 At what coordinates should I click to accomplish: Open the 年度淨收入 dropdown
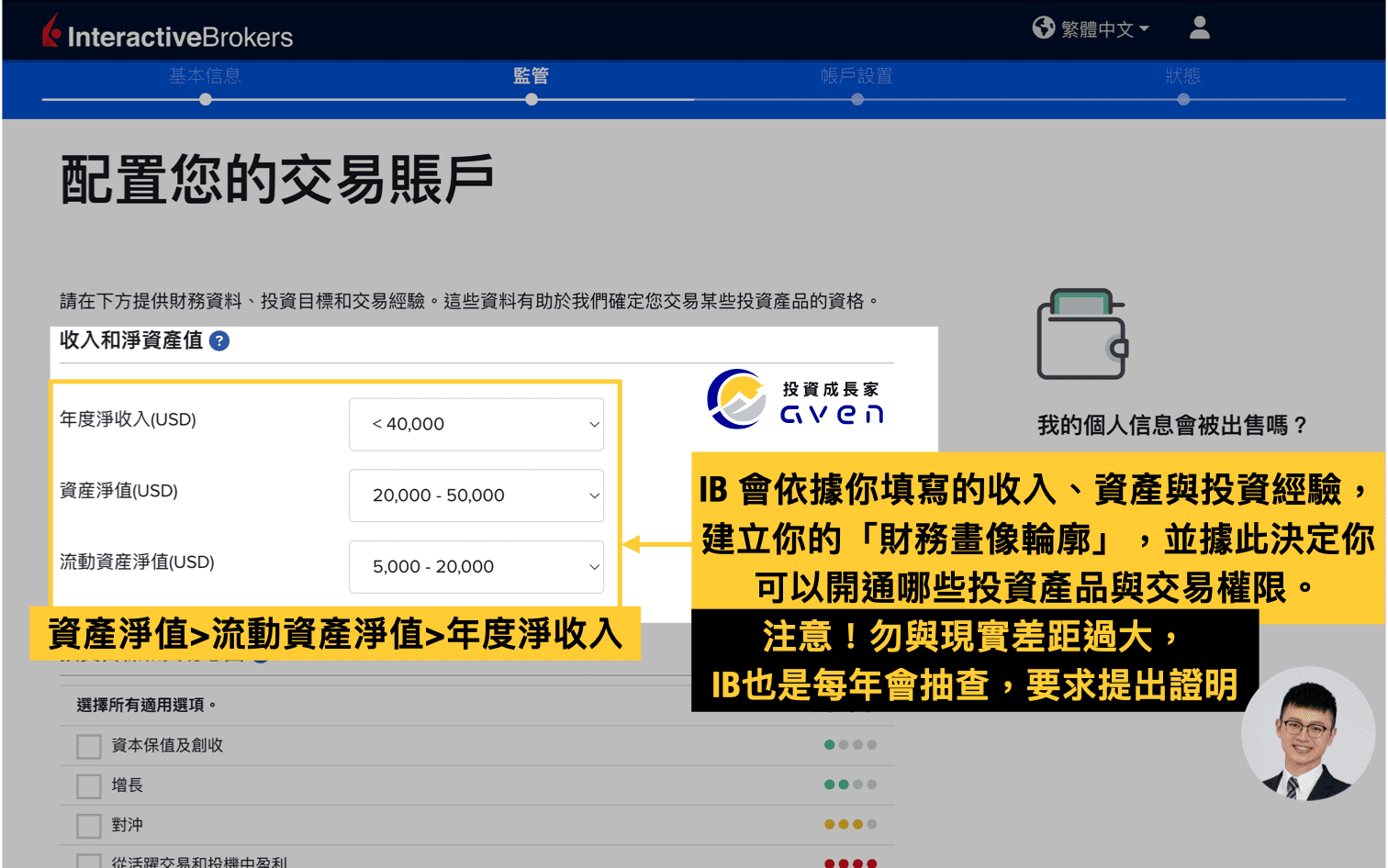tap(476, 424)
